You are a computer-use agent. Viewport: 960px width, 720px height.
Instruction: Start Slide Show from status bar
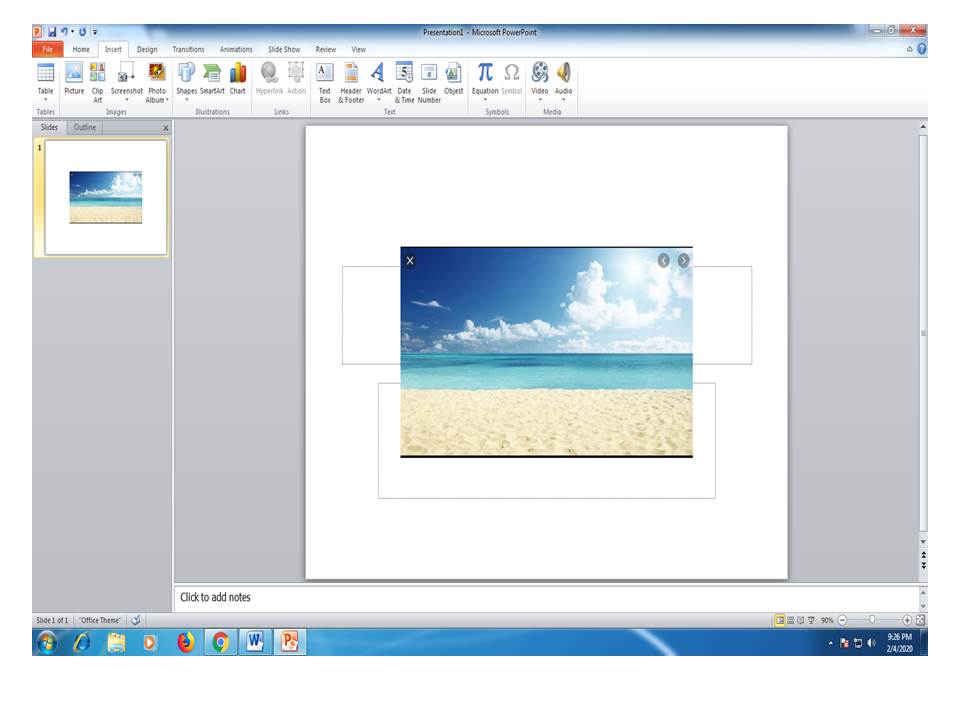click(x=811, y=620)
